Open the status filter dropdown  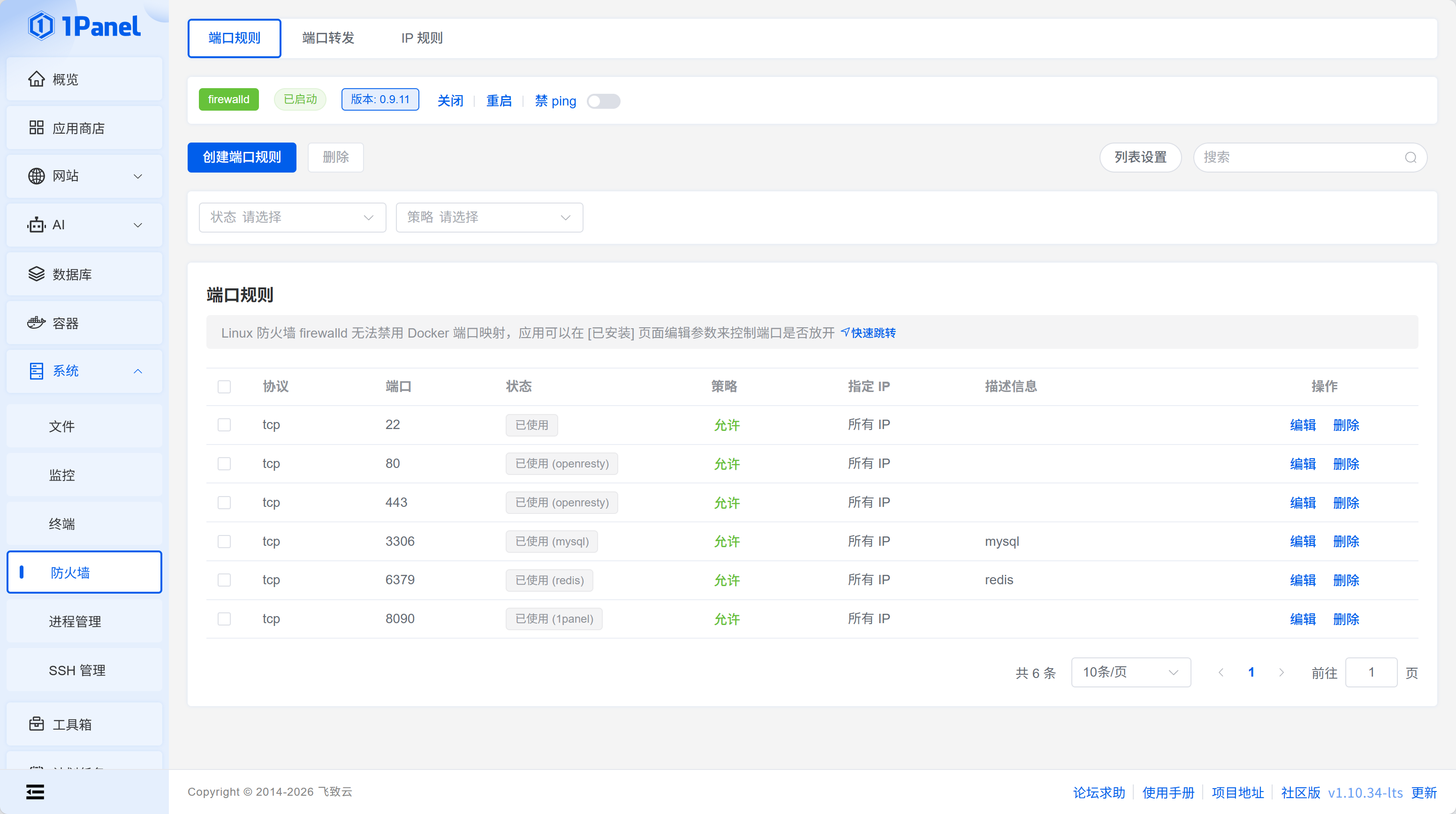[292, 218]
